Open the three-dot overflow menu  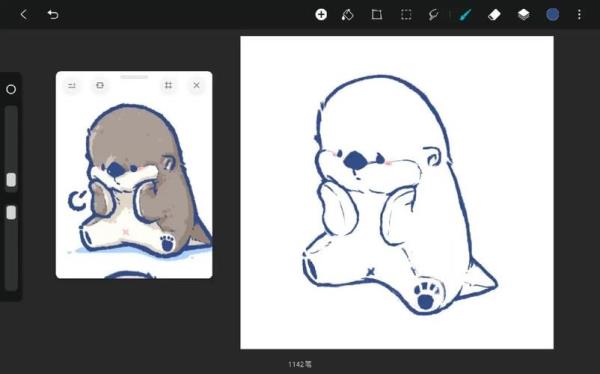(x=579, y=15)
